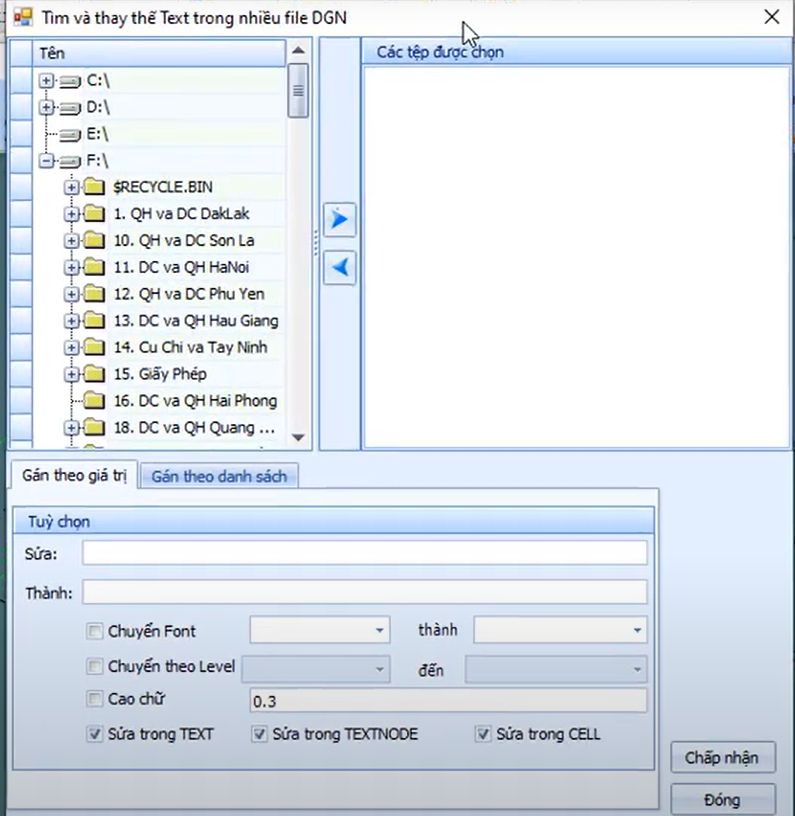
Task: Select folder name 16. DC va QH Hai Phong
Action: (x=195, y=401)
